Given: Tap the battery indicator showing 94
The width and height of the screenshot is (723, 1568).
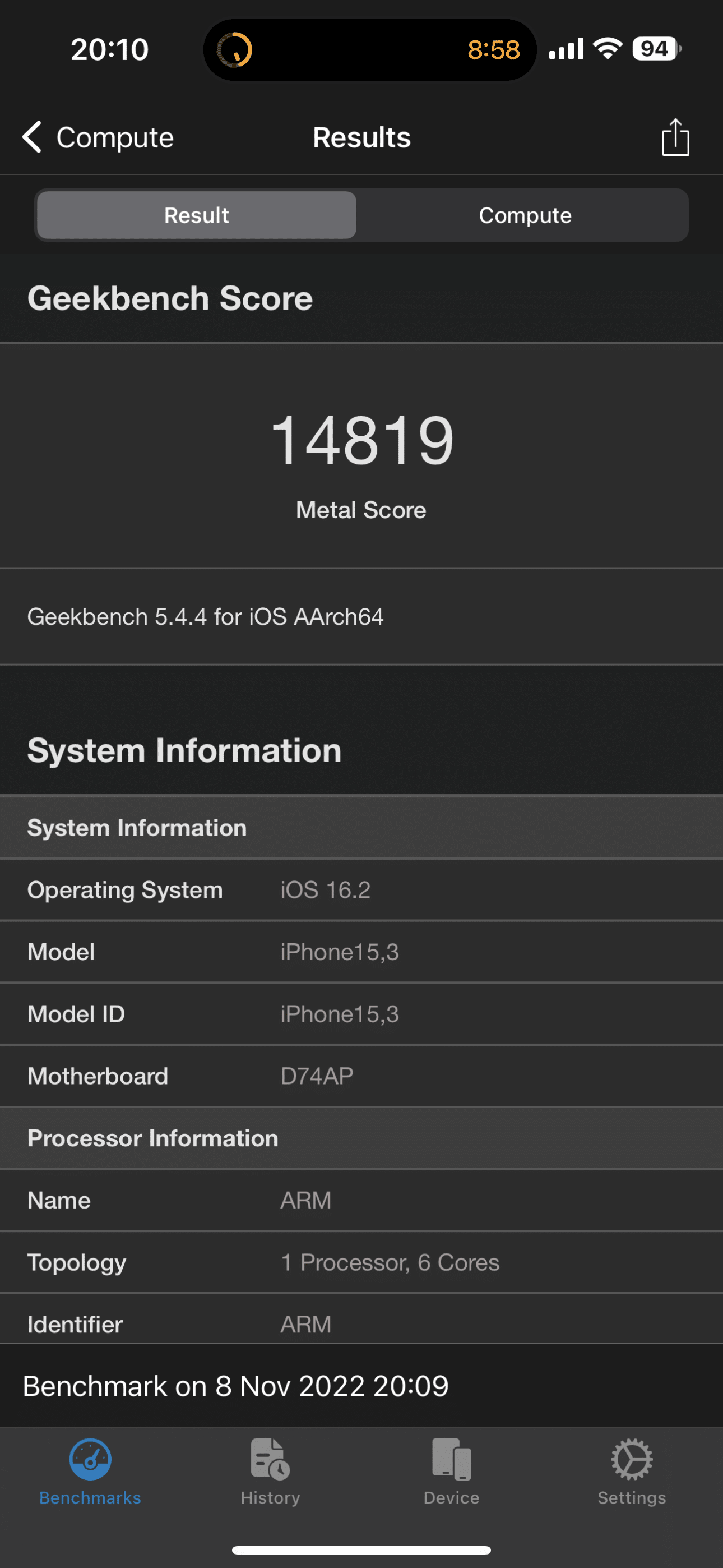Looking at the screenshot, I should pyautogui.click(x=657, y=49).
